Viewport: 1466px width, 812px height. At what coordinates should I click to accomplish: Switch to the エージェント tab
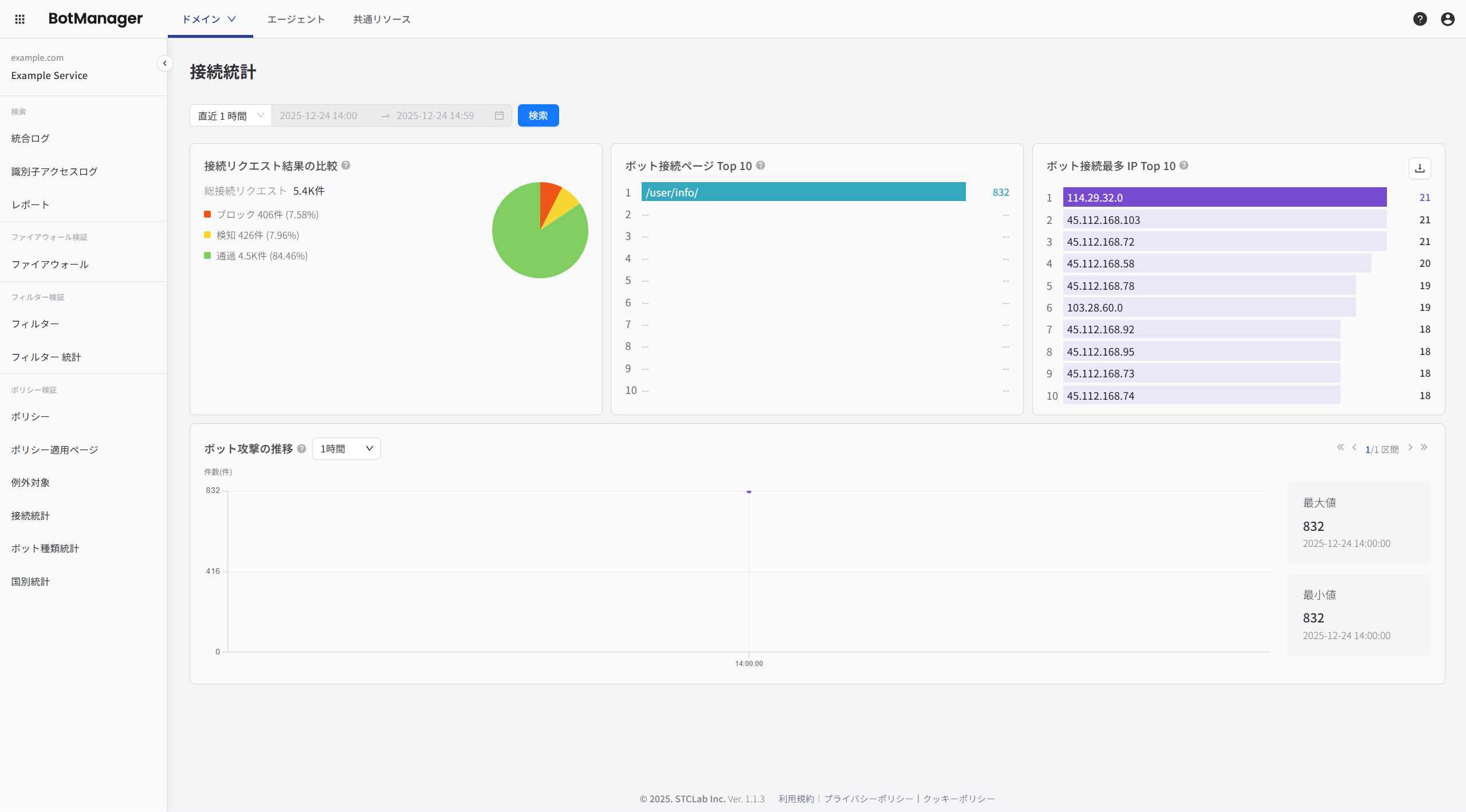point(296,19)
